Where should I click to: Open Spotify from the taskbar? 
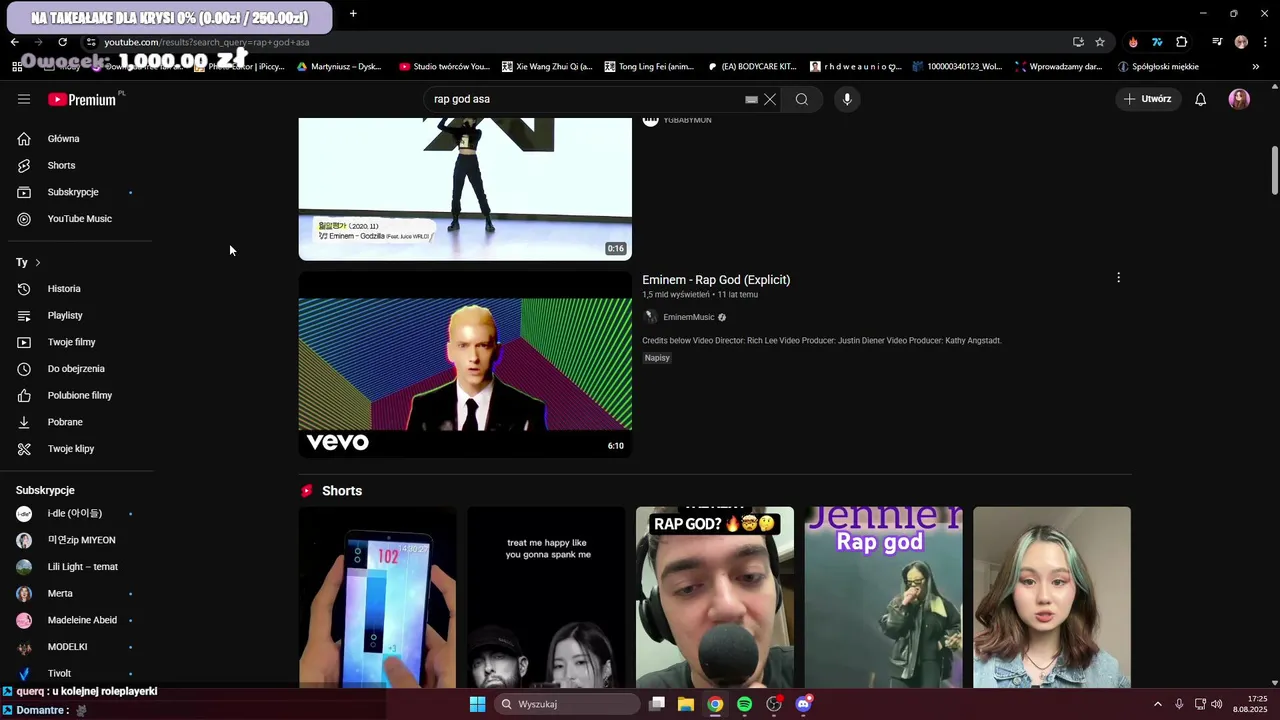(744, 704)
